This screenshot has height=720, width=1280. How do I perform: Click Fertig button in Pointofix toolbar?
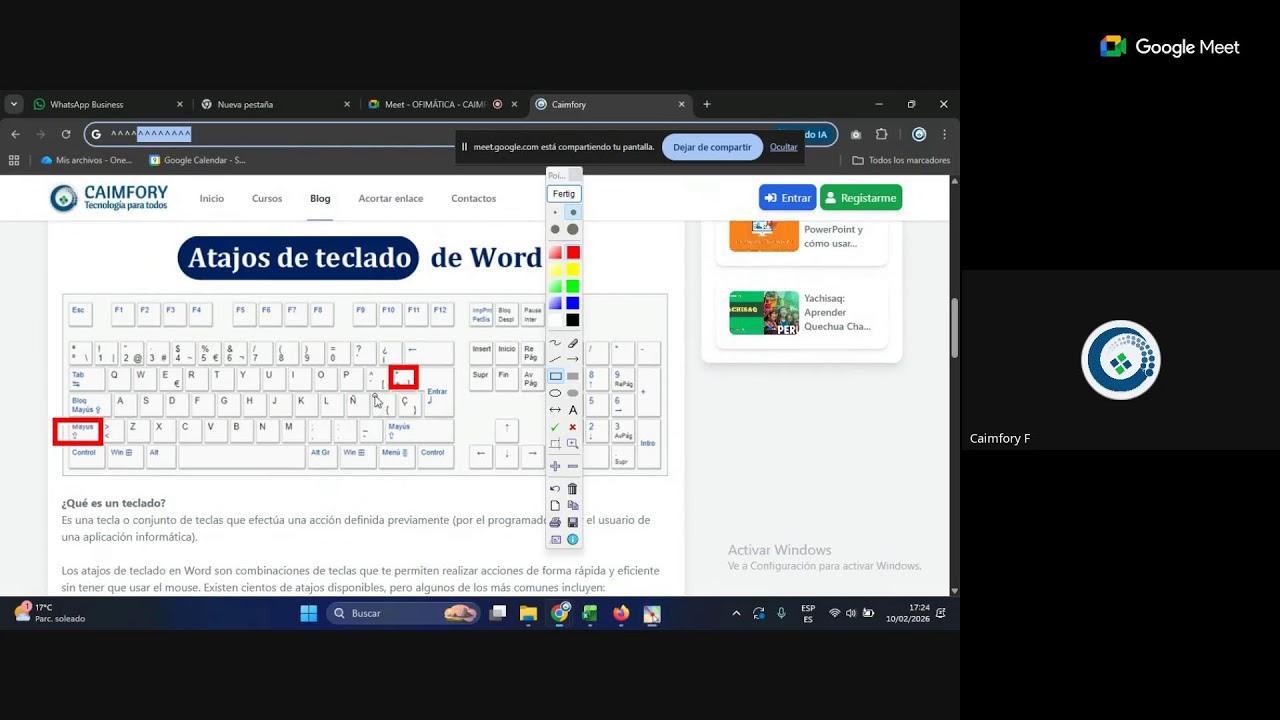pyautogui.click(x=564, y=193)
